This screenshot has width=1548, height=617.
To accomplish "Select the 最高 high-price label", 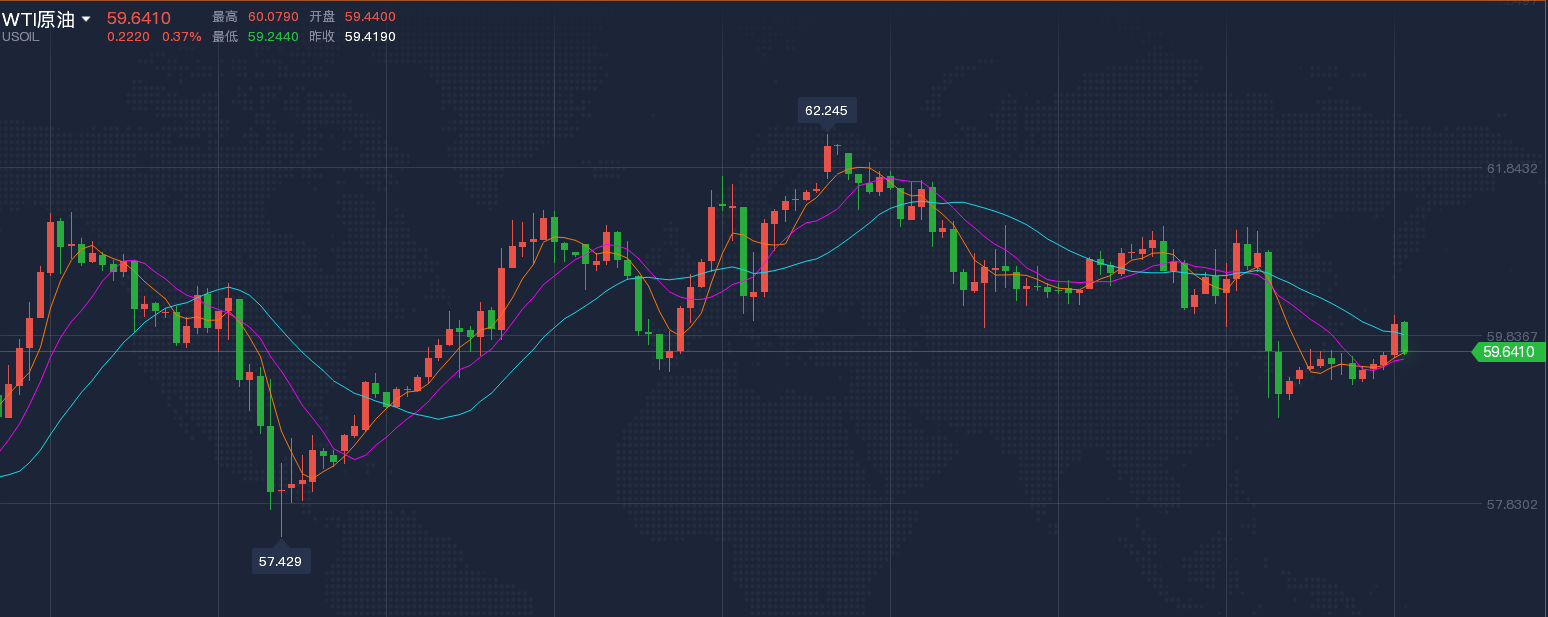I will 225,17.
